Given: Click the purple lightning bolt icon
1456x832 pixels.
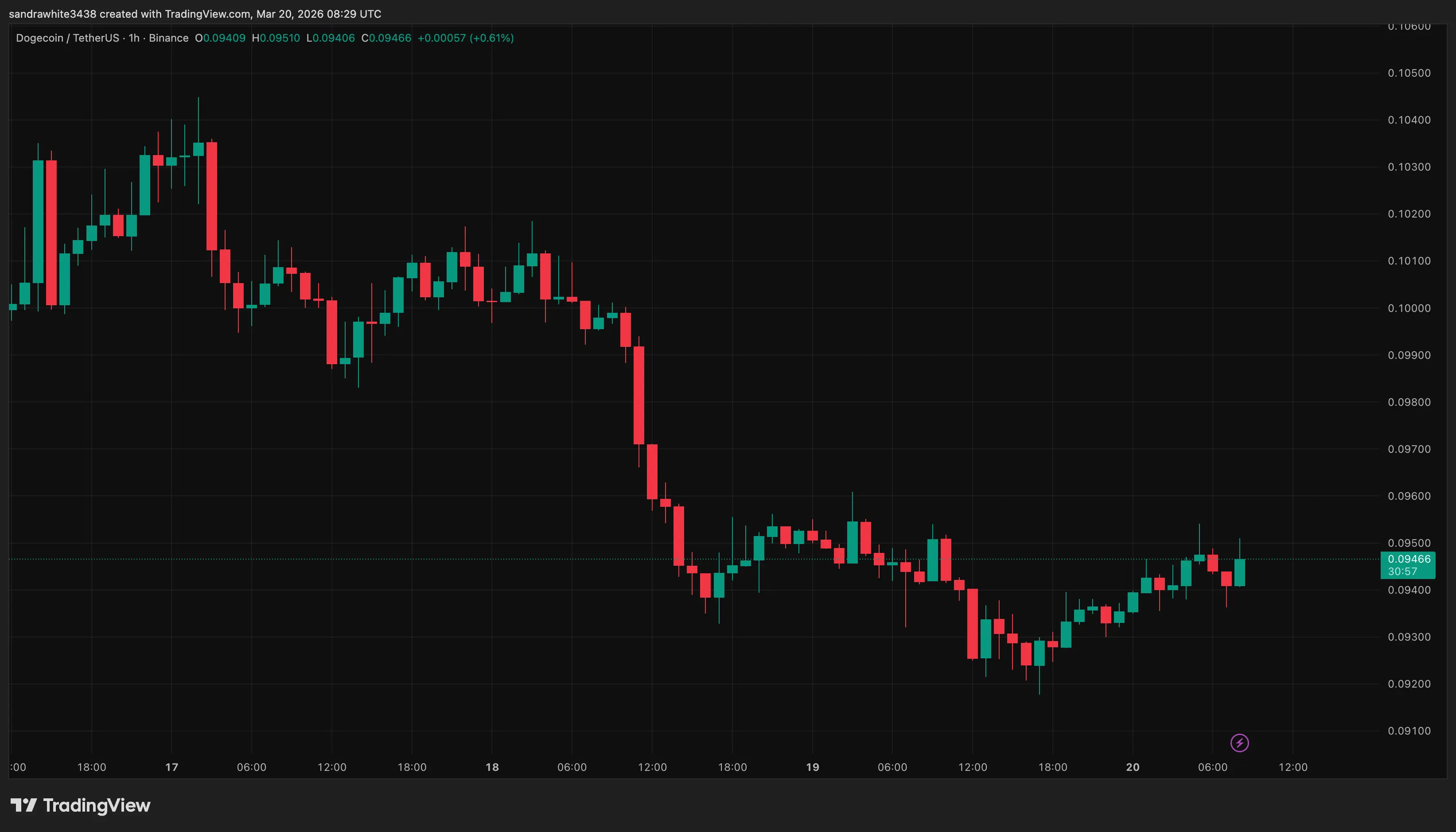Looking at the screenshot, I should point(1239,743).
